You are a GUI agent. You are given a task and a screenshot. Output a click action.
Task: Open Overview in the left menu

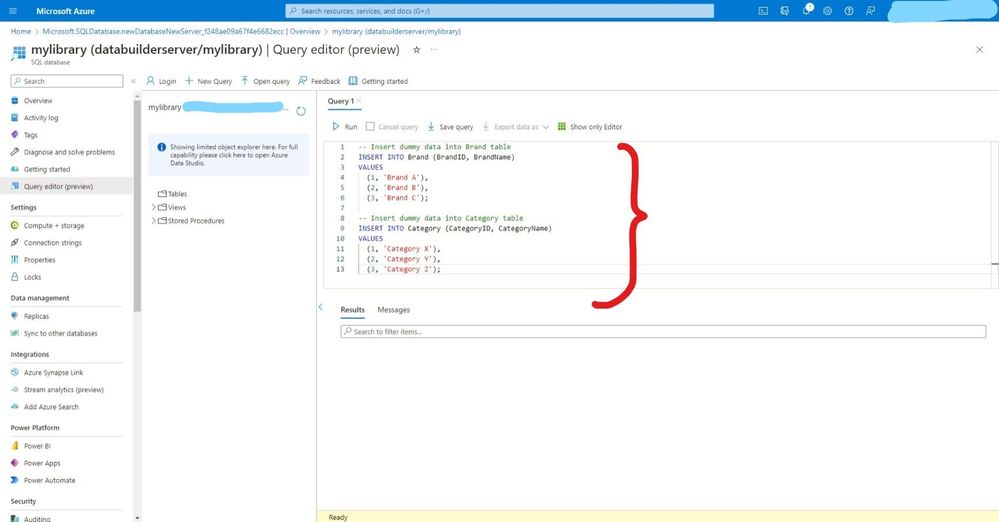[38, 101]
